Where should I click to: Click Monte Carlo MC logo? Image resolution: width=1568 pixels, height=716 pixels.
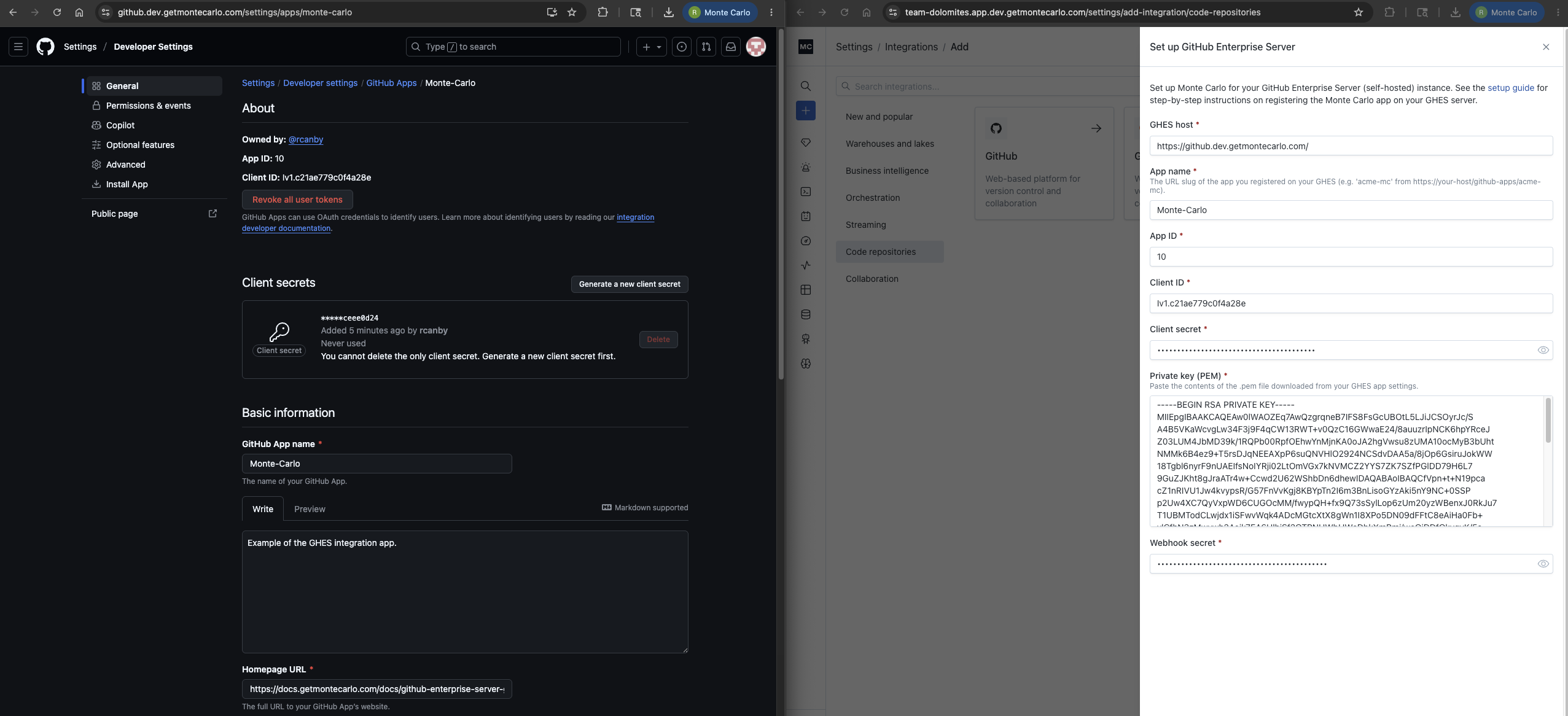pos(806,47)
